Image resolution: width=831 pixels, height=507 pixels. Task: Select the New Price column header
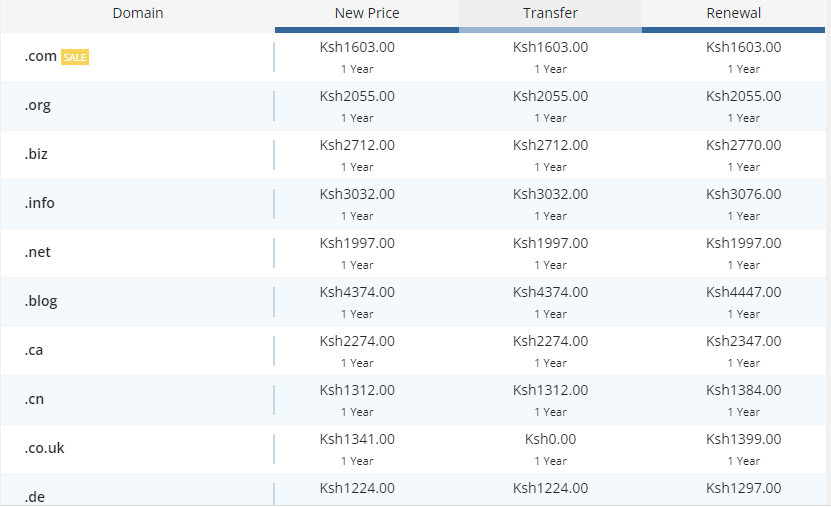click(x=367, y=14)
